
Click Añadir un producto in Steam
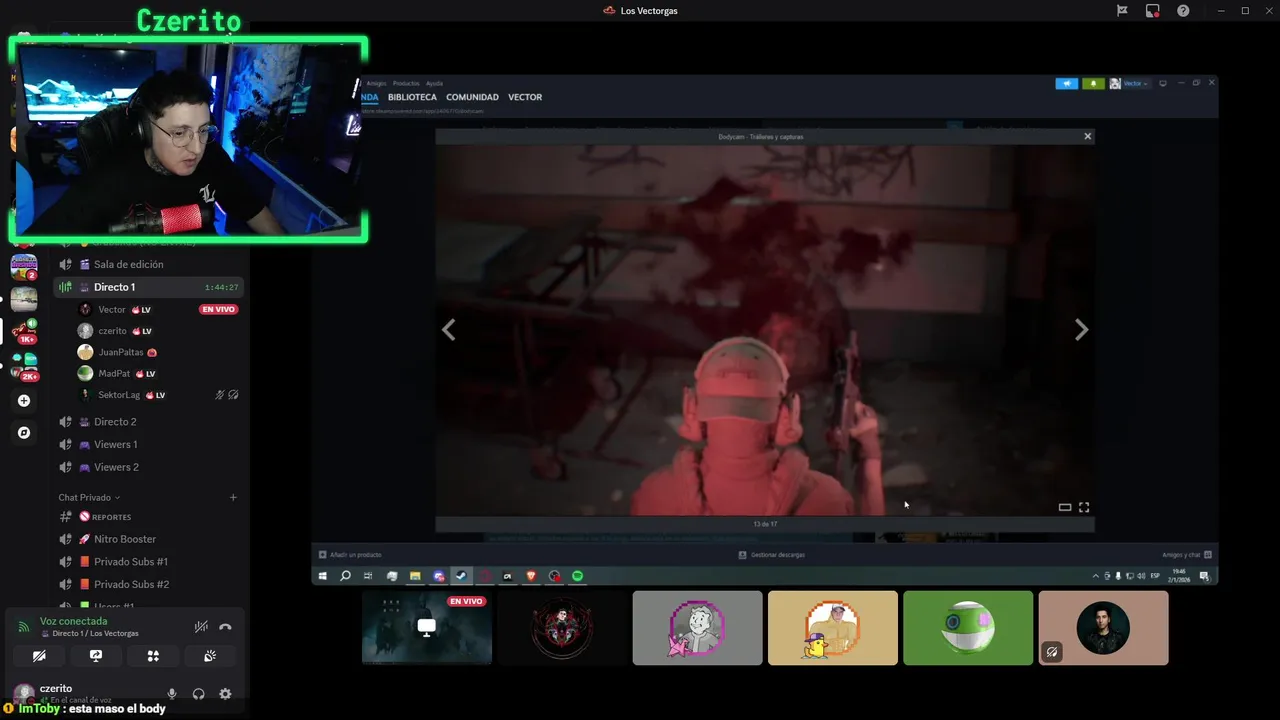point(350,555)
